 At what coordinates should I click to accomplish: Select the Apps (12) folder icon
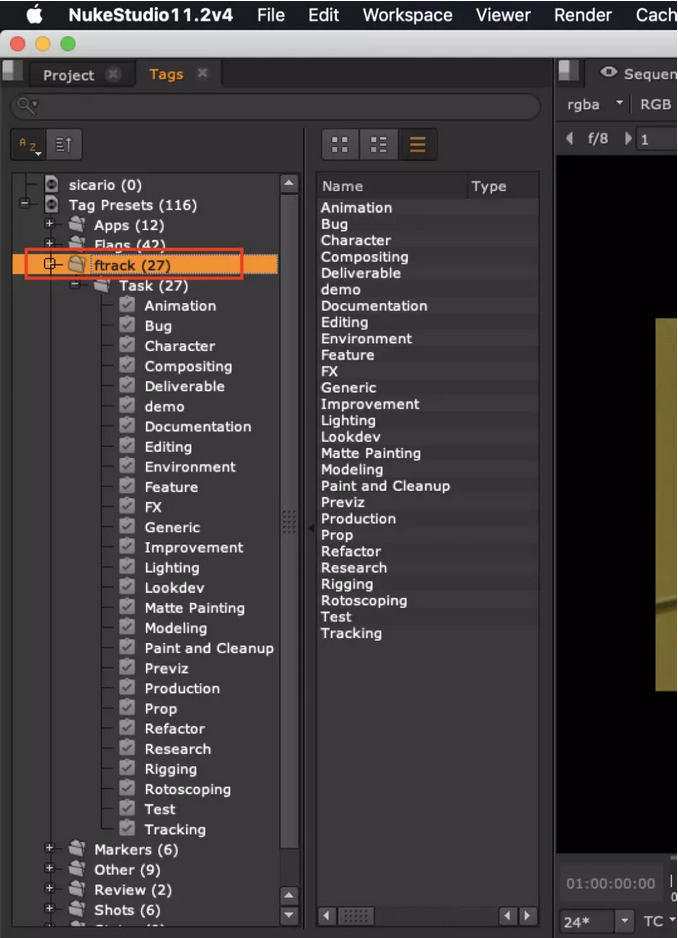click(77, 224)
